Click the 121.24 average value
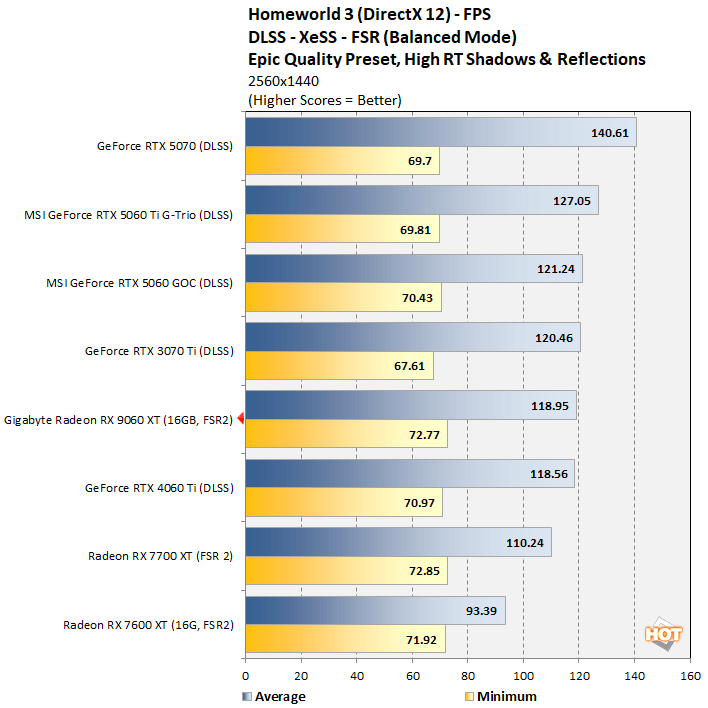 [556, 269]
